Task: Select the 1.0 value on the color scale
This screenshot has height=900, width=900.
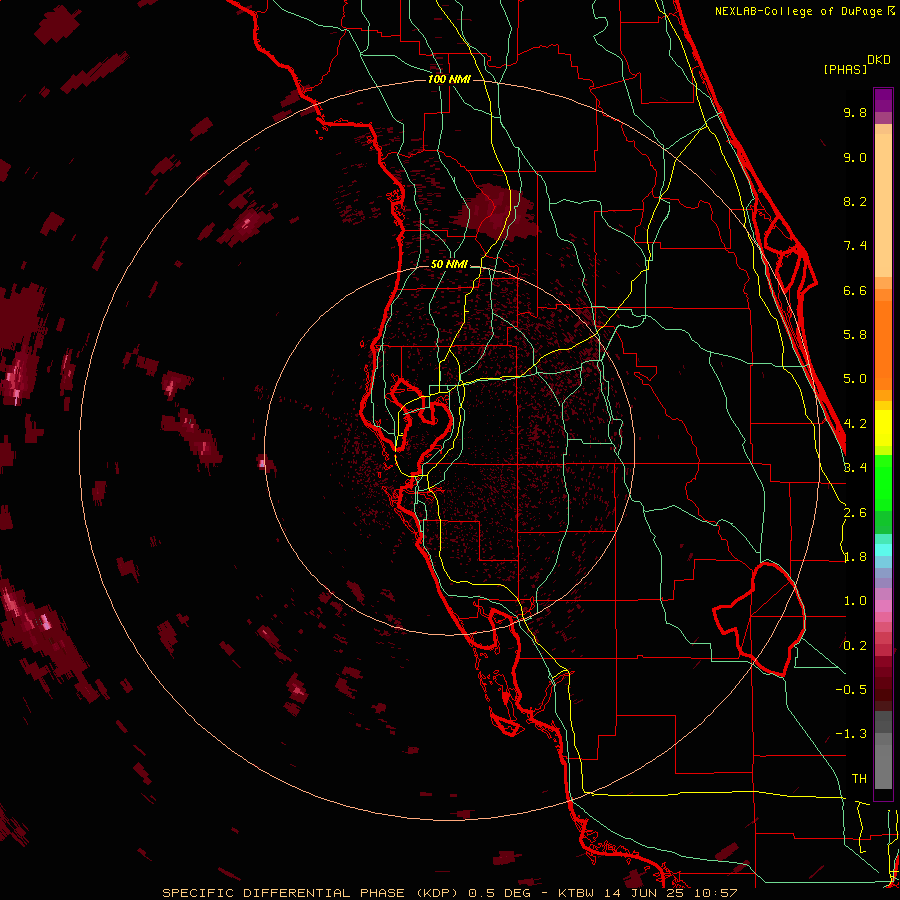Action: 855,601
